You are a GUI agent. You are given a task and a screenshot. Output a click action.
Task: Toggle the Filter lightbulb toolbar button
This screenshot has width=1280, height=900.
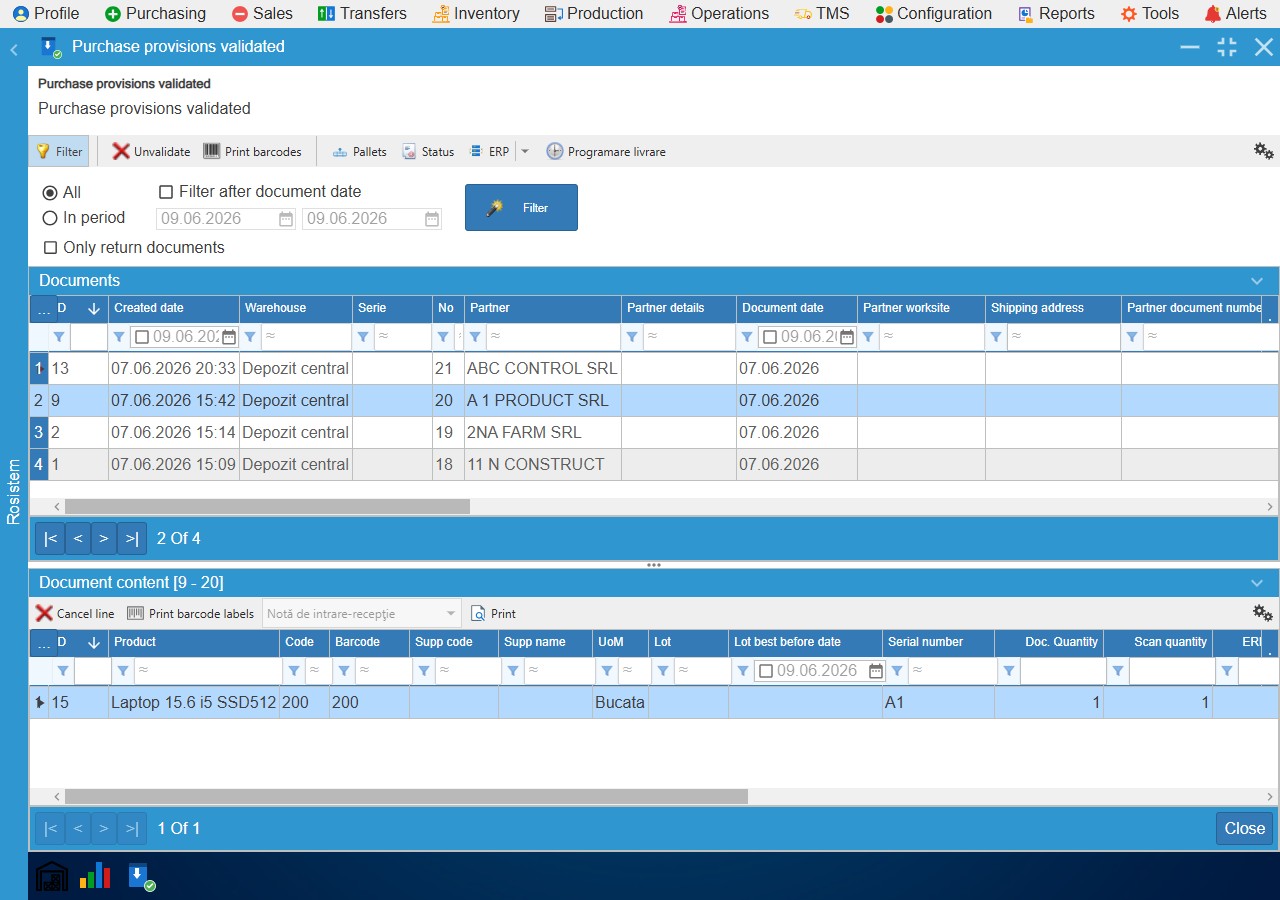coord(59,151)
